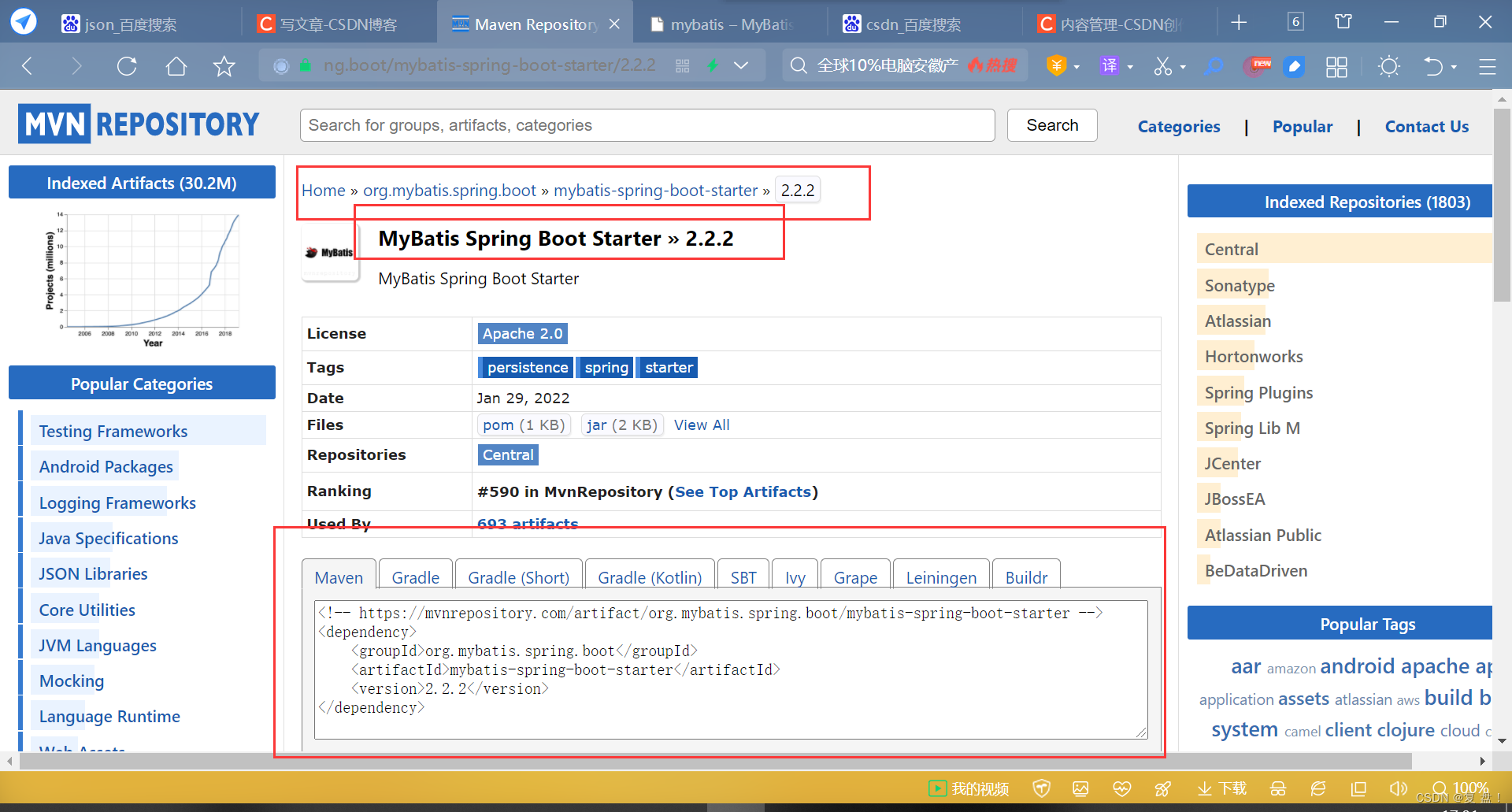Select the SBT dependency tab
Screen dimensions: 1512x812
pos(743,577)
